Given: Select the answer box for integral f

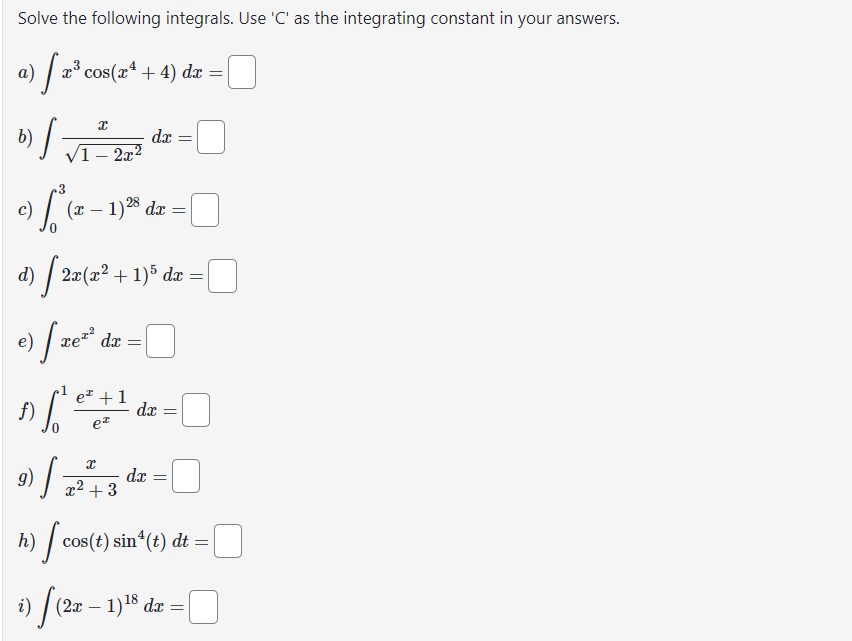Looking at the screenshot, I should 196,410.
